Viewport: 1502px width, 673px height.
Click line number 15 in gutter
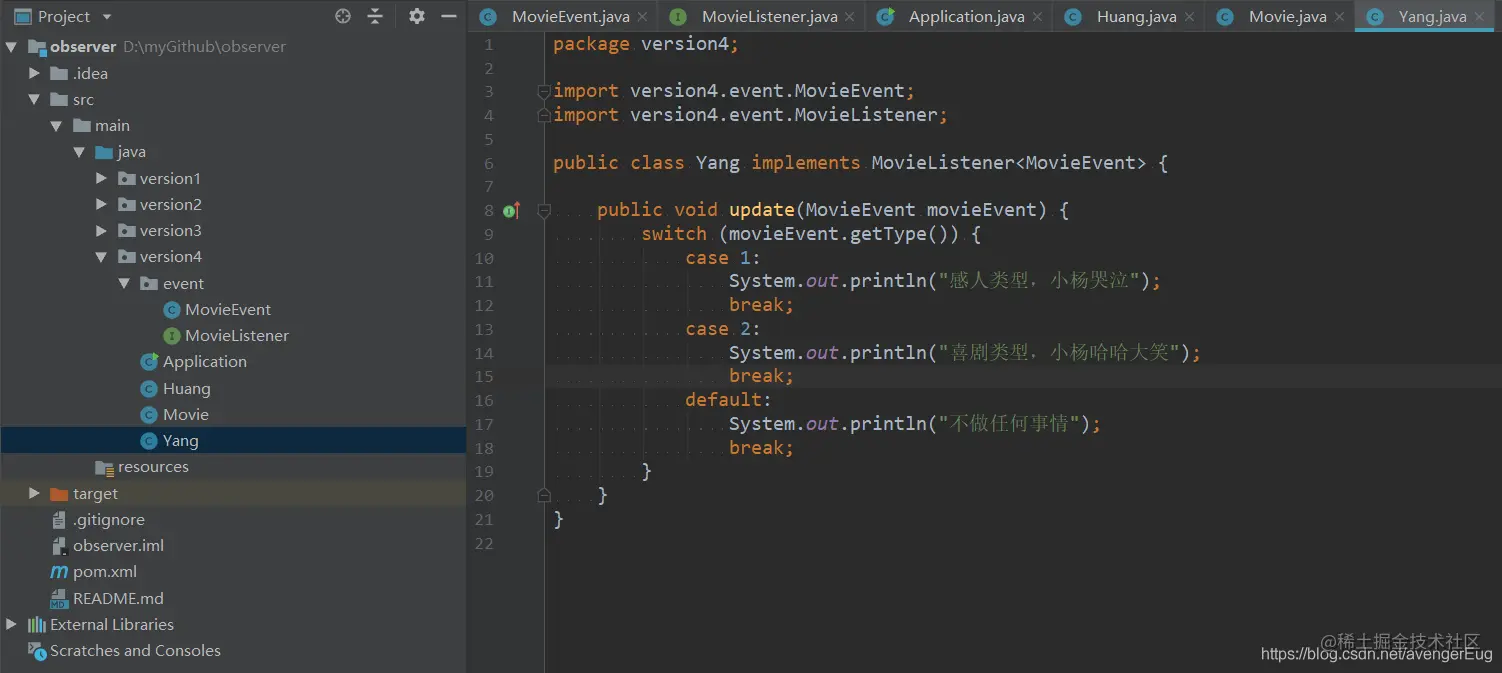click(485, 376)
